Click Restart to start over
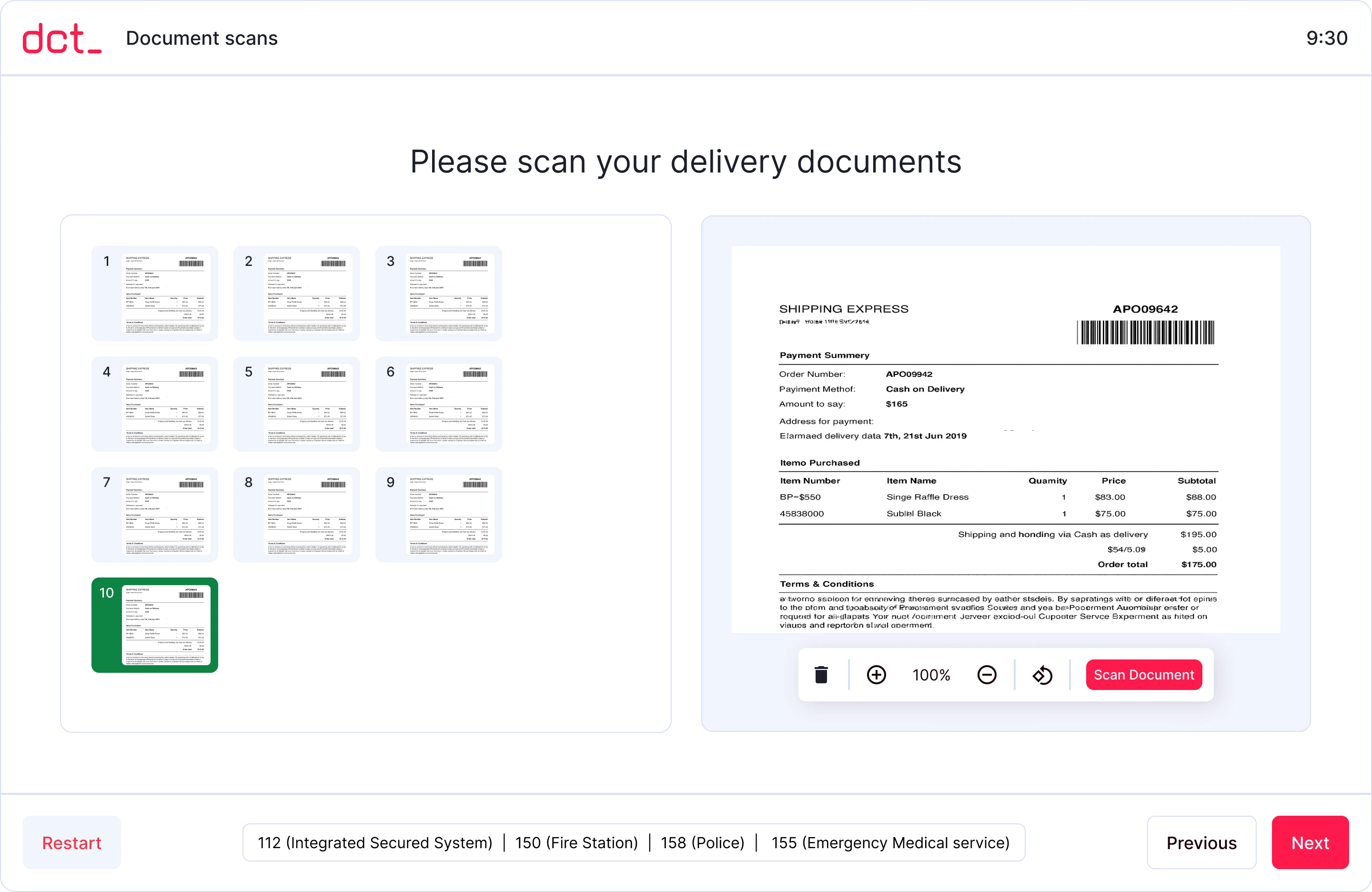This screenshot has width=1372, height=892. click(x=71, y=842)
